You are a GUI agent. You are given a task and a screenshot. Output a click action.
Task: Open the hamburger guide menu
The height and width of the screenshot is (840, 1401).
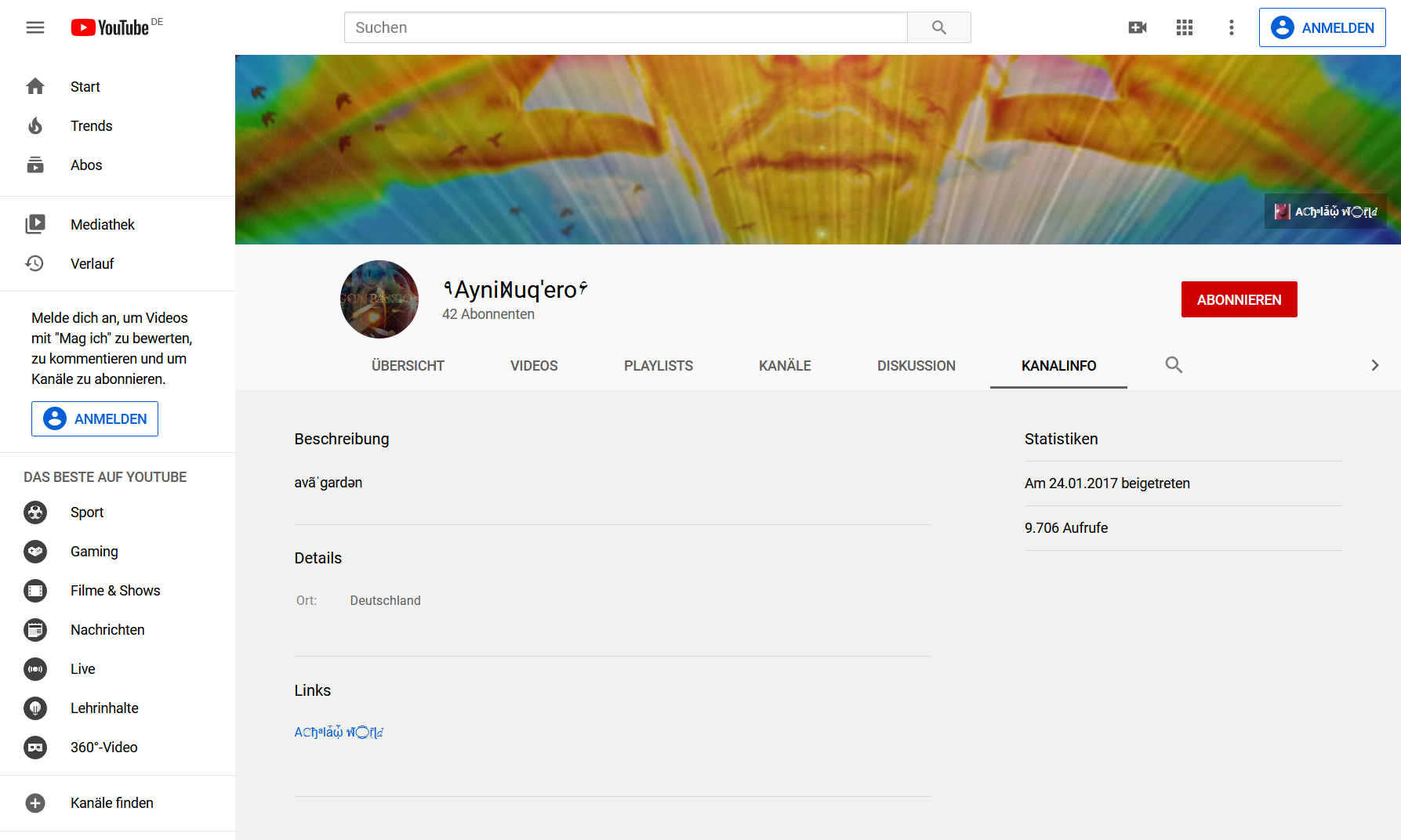tap(35, 27)
